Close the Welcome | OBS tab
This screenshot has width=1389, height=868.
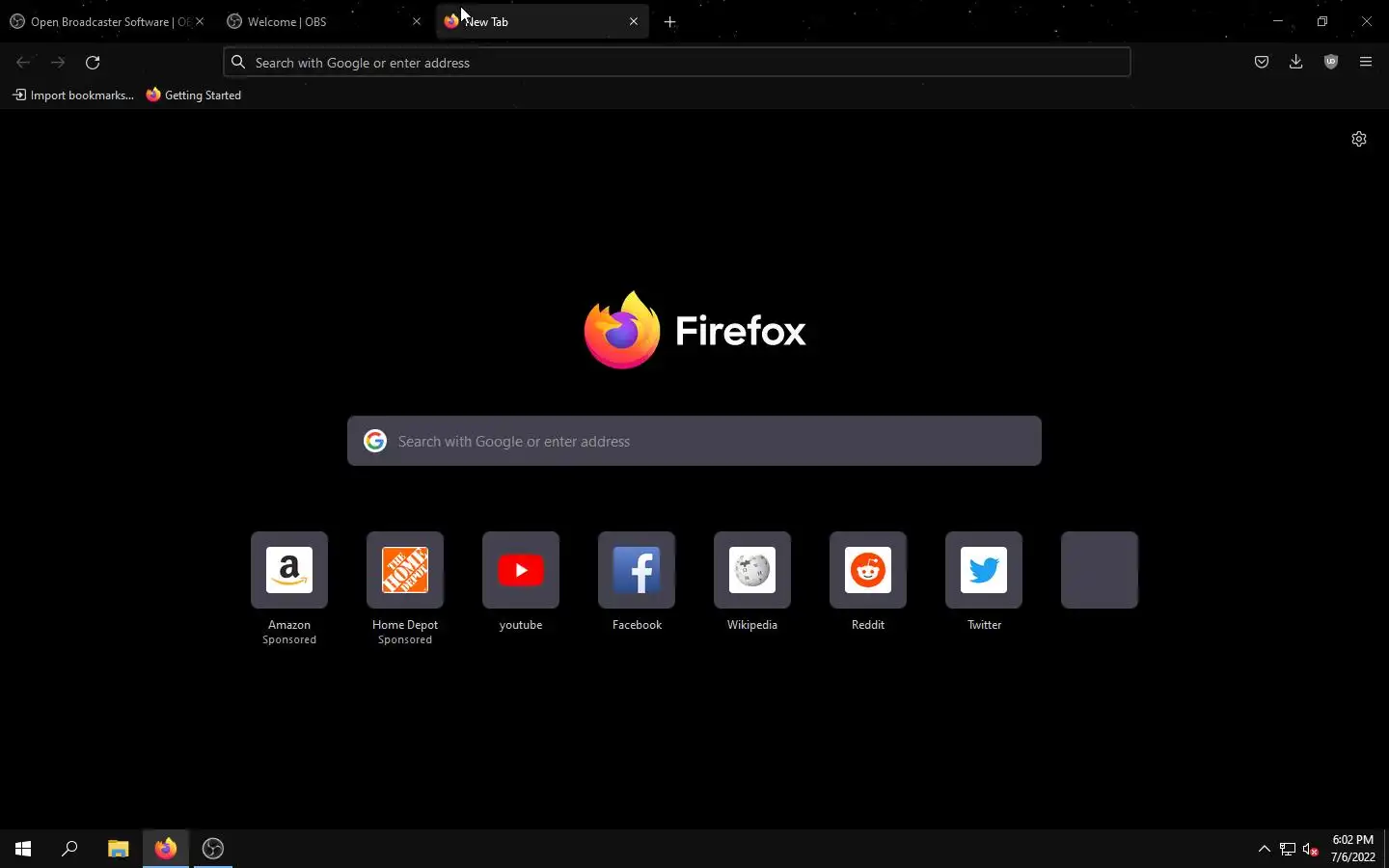coord(417,21)
